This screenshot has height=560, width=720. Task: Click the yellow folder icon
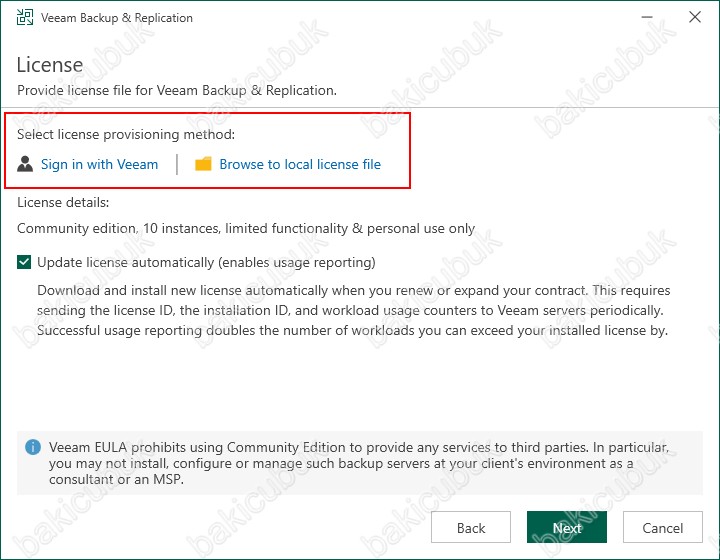203,164
